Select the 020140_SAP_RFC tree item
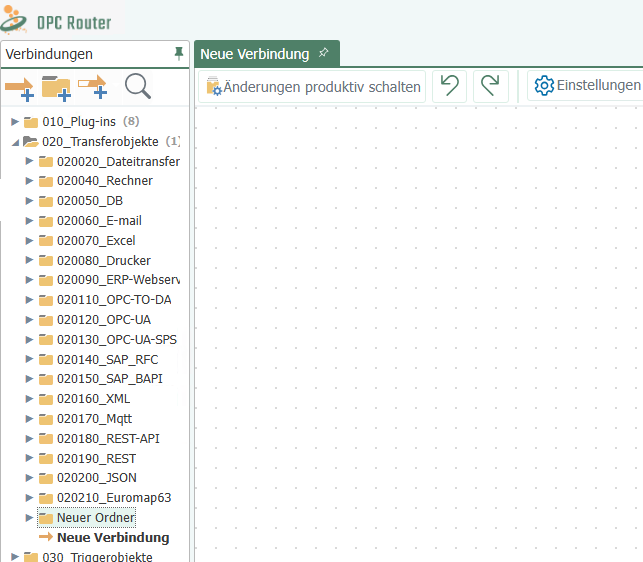 tap(107, 360)
